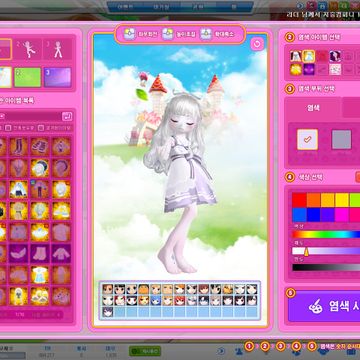Pick the purple background thumbnail 3
360x360 pixels.
[x=58, y=77]
